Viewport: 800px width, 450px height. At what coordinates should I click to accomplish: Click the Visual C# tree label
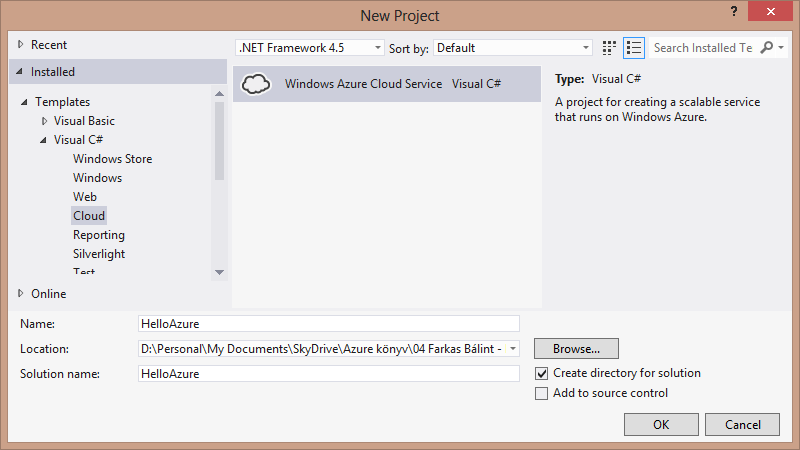pyautogui.click(x=79, y=140)
